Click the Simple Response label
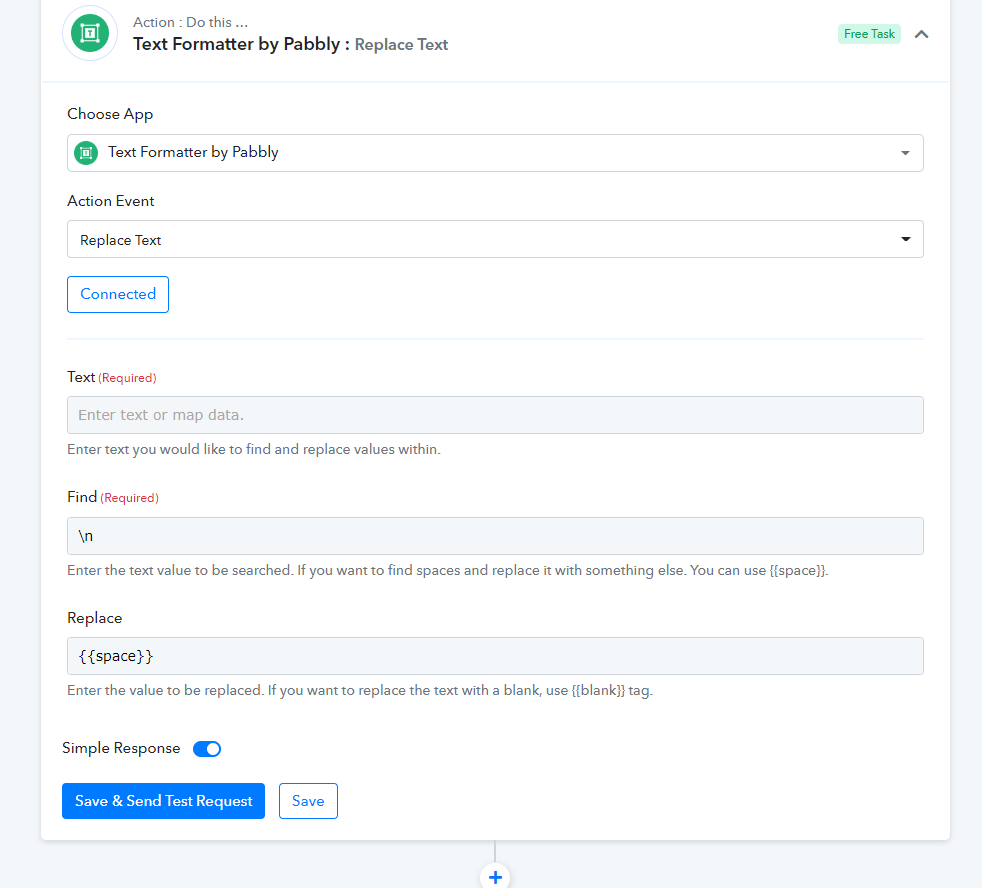982x888 pixels. tap(121, 748)
